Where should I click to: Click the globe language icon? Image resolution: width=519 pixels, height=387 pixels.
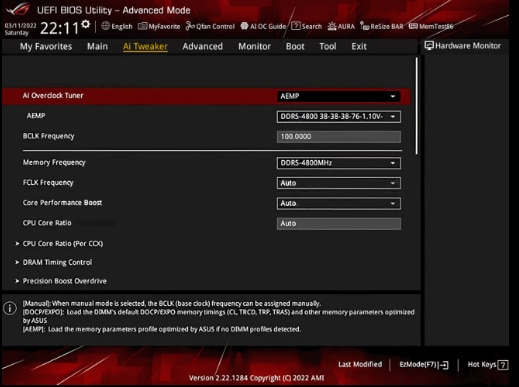(x=105, y=26)
